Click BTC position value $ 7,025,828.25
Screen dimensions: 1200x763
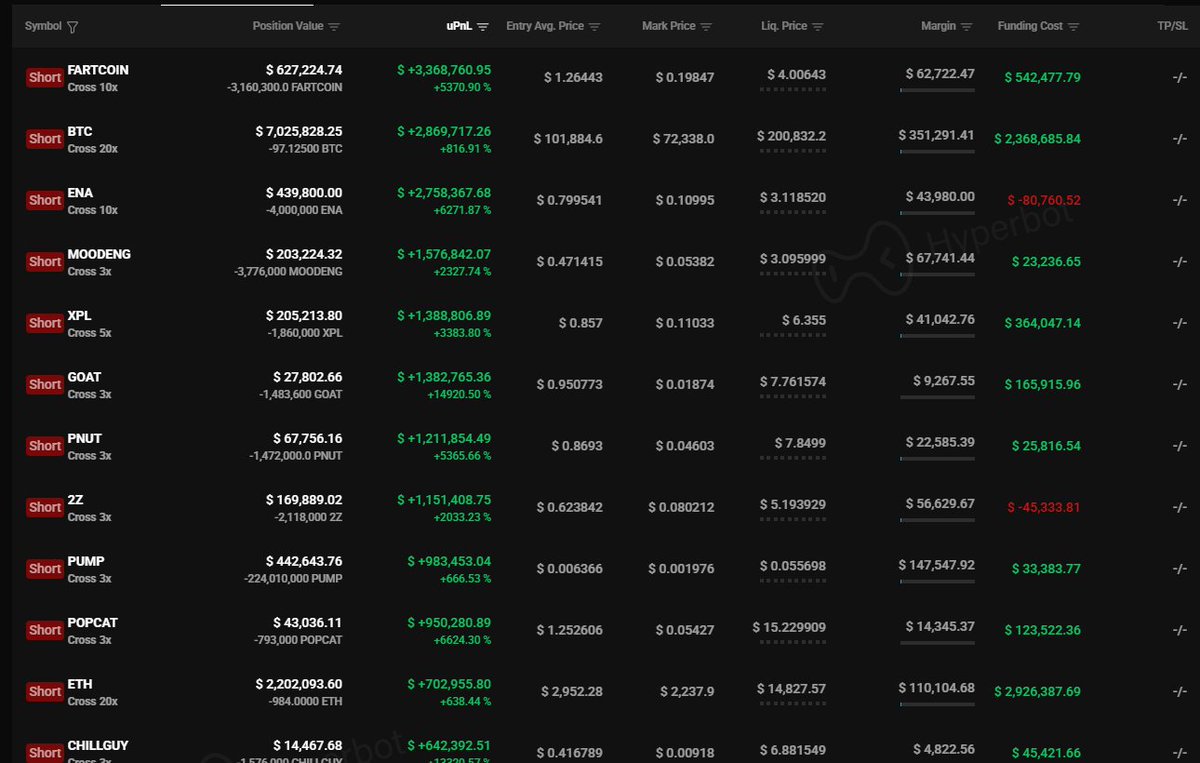298,131
